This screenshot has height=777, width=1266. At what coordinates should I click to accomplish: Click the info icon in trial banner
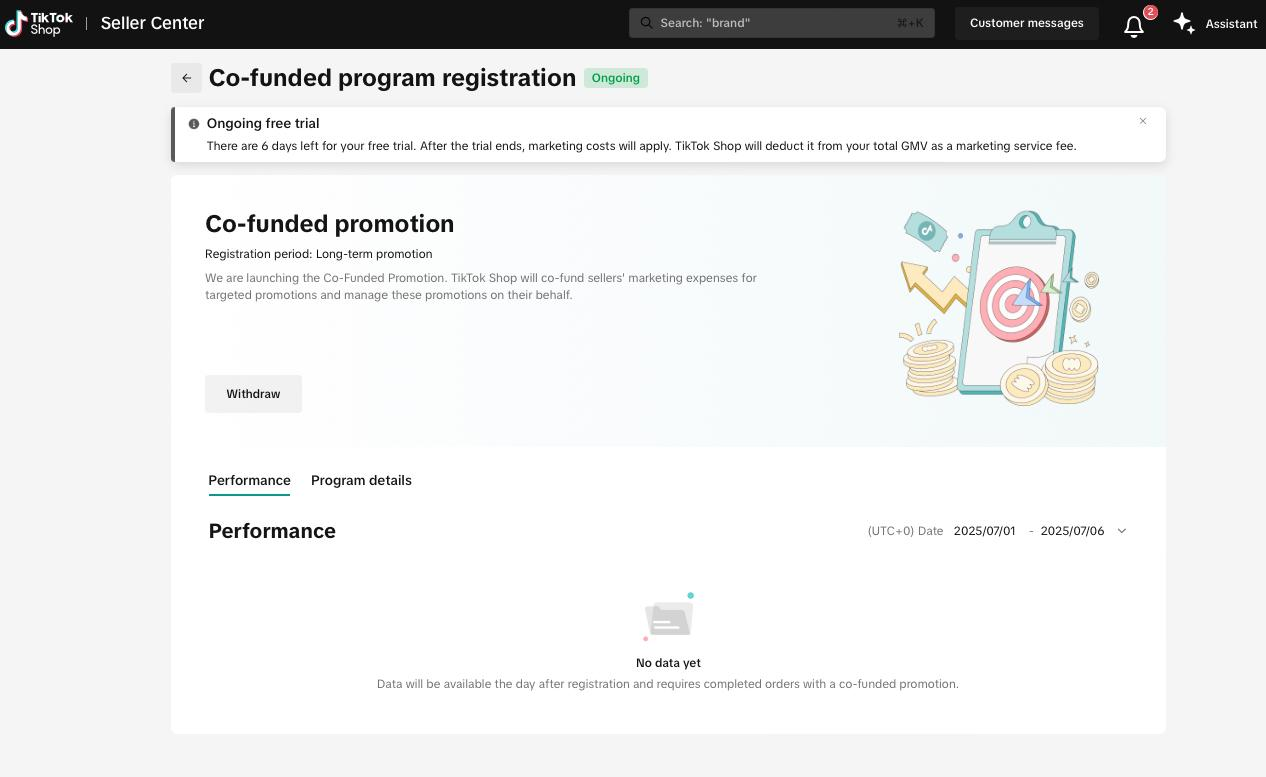(x=194, y=124)
